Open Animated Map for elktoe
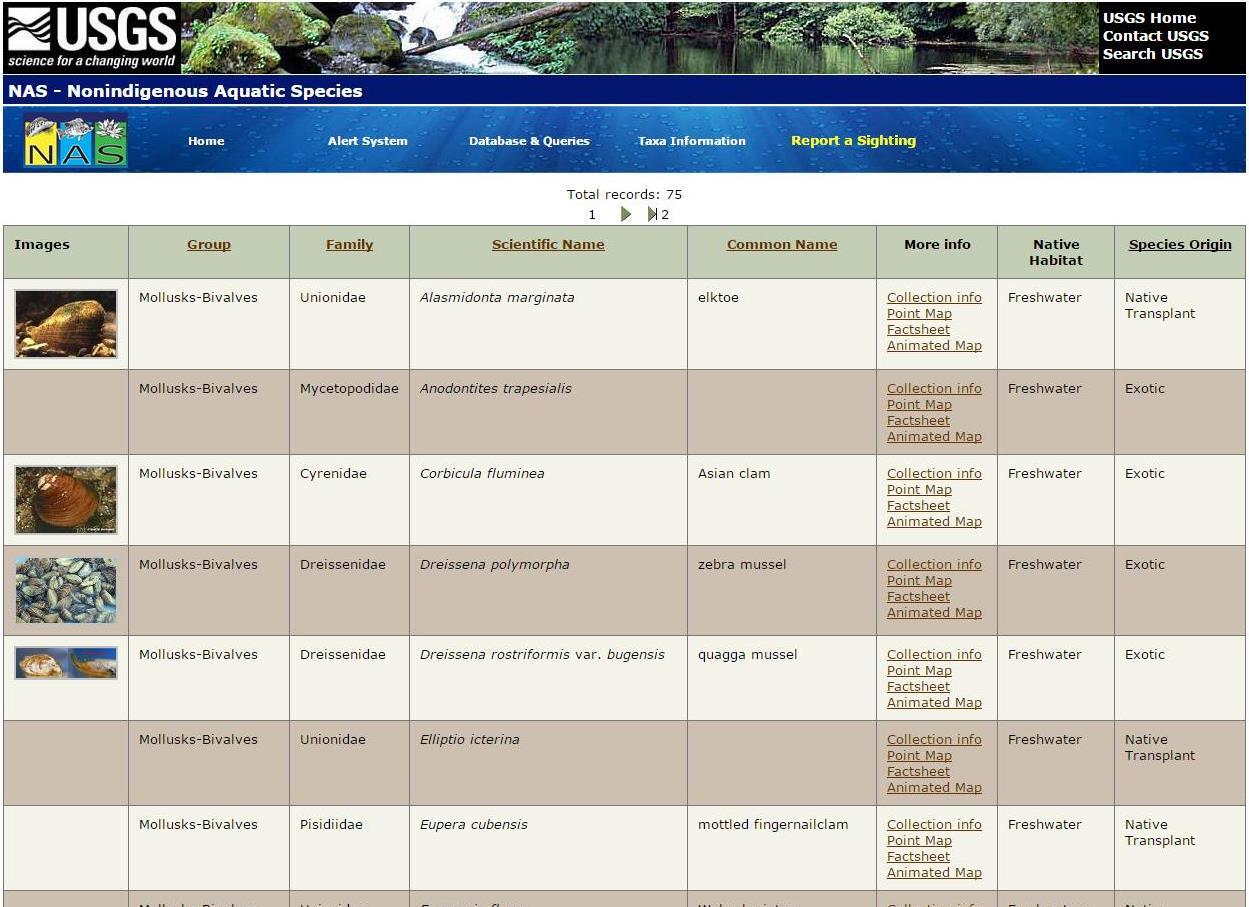Screen dimensions: 1249x907 [934, 345]
